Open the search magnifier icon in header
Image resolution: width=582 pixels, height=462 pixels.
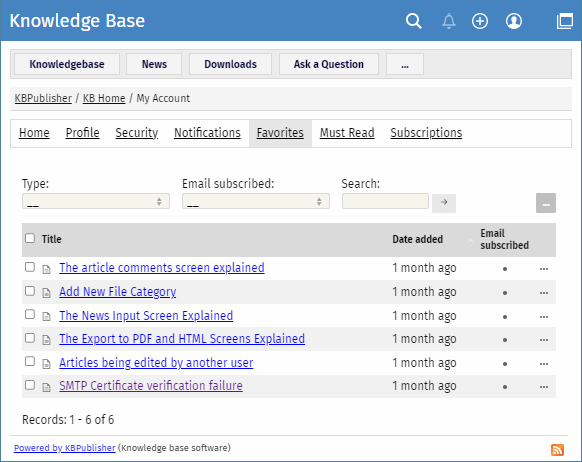coord(413,21)
